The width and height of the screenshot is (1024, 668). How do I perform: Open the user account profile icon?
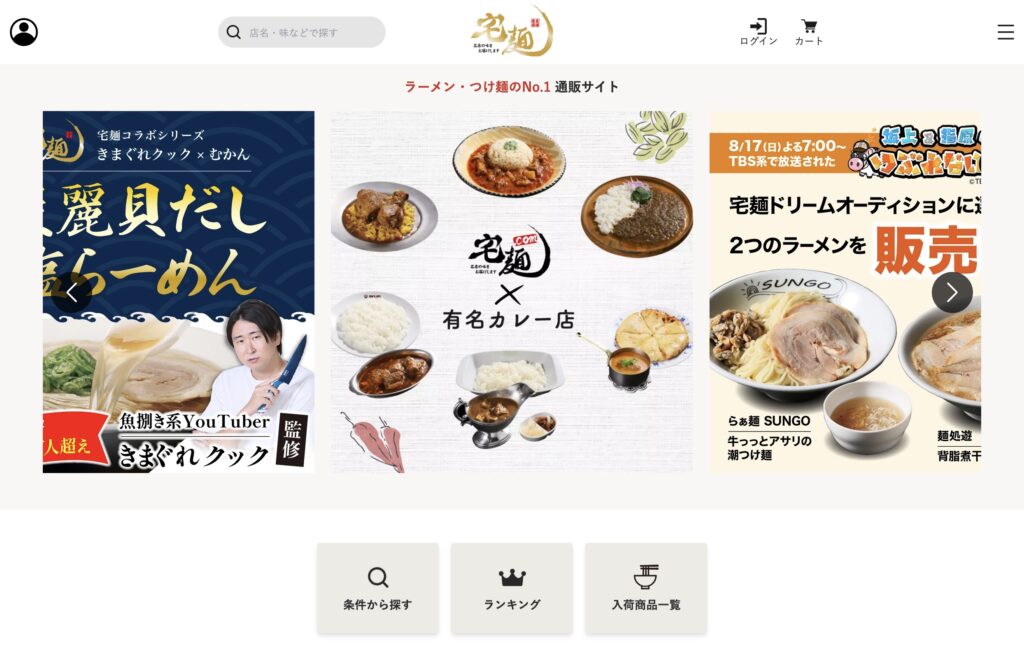coord(24,32)
